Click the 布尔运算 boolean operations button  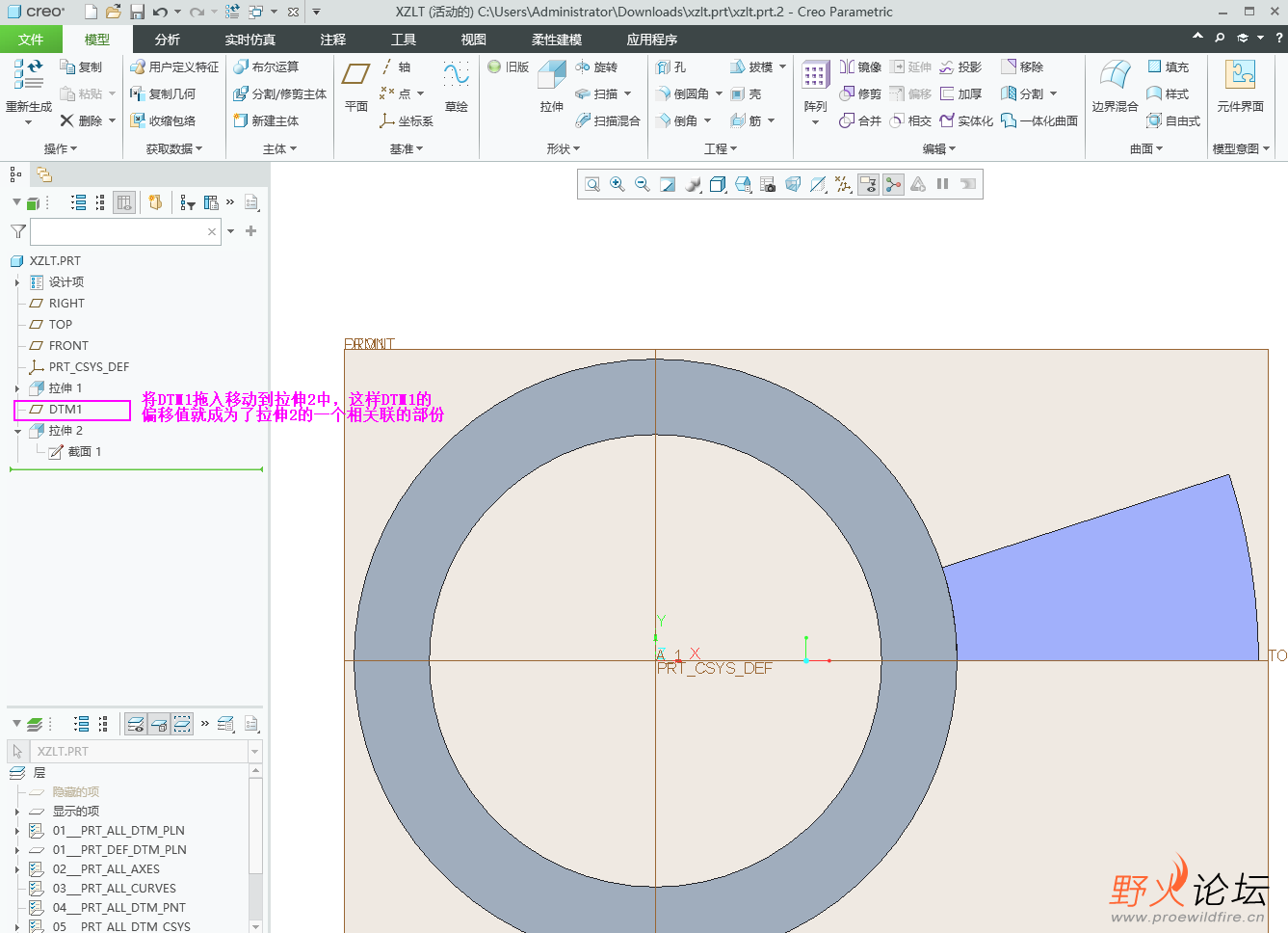(x=266, y=67)
